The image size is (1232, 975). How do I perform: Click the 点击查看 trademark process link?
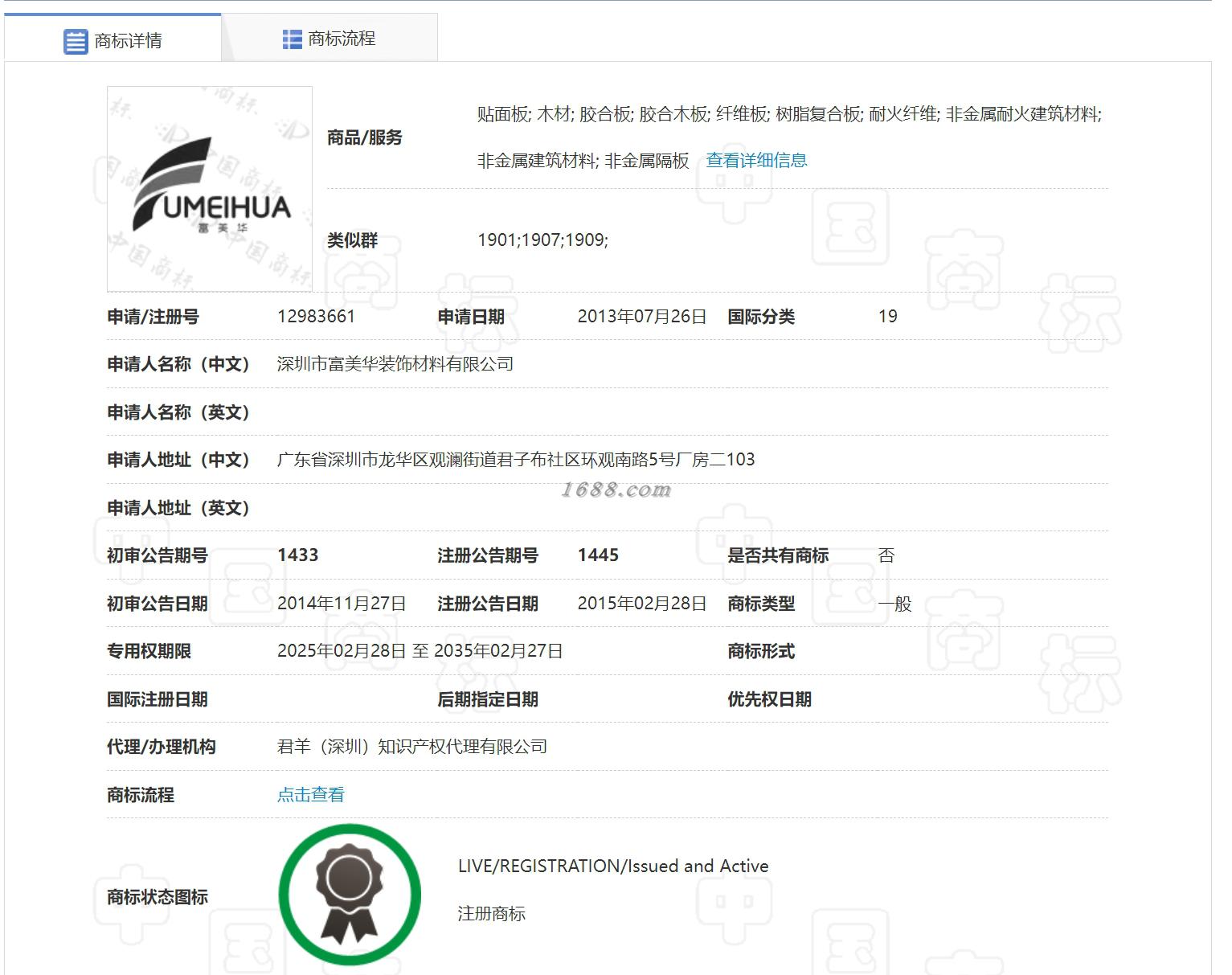pos(311,795)
